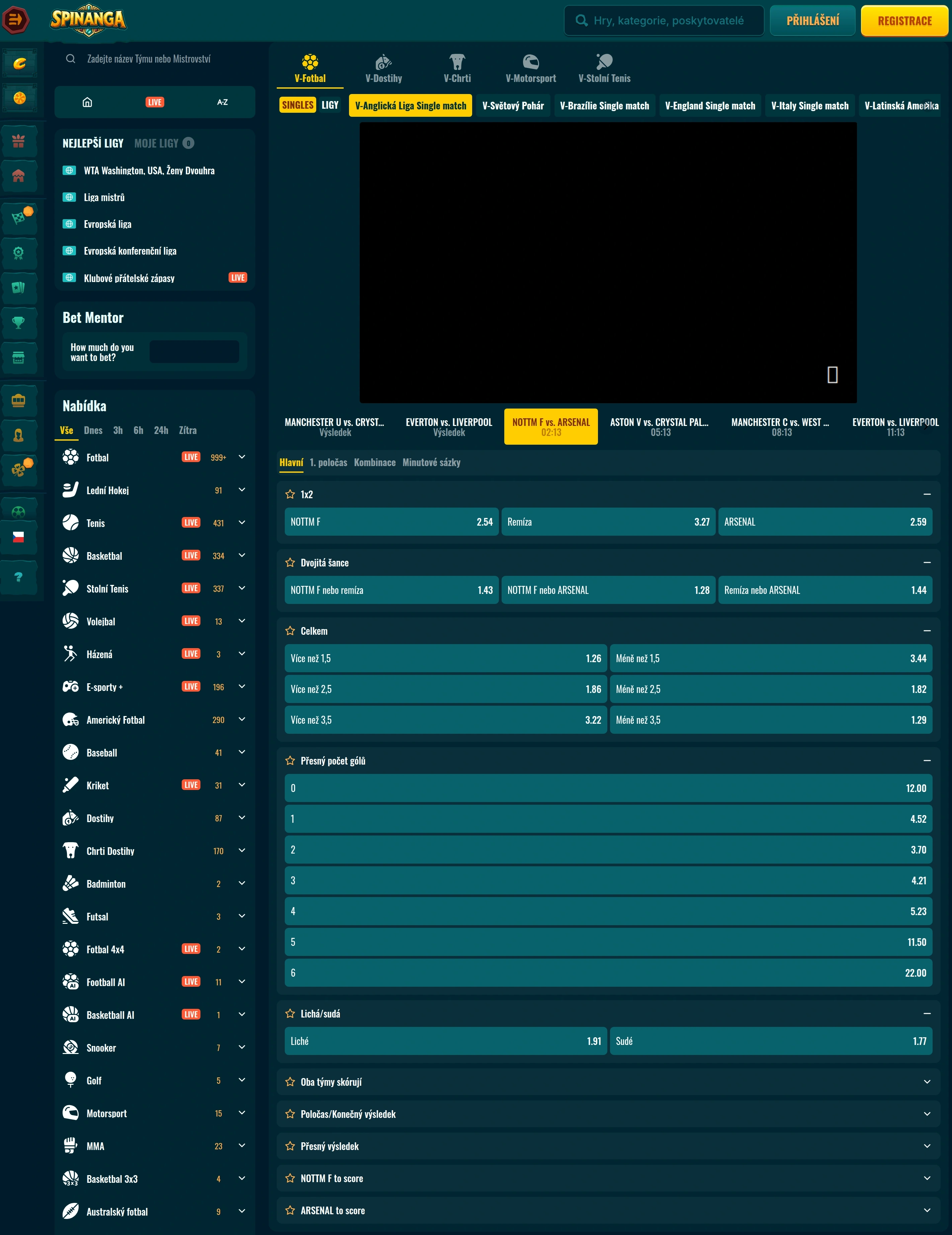
Task: Bet on Více než 2,5 at 1.86
Action: click(446, 689)
